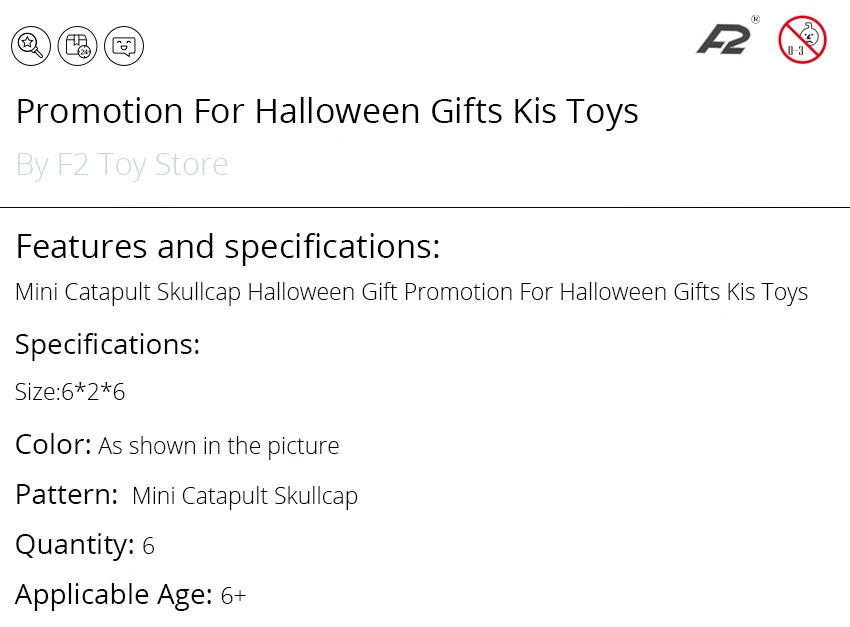Open the By F2 Toy Store link
Screen dimensions: 850x627
pyautogui.click(x=122, y=164)
